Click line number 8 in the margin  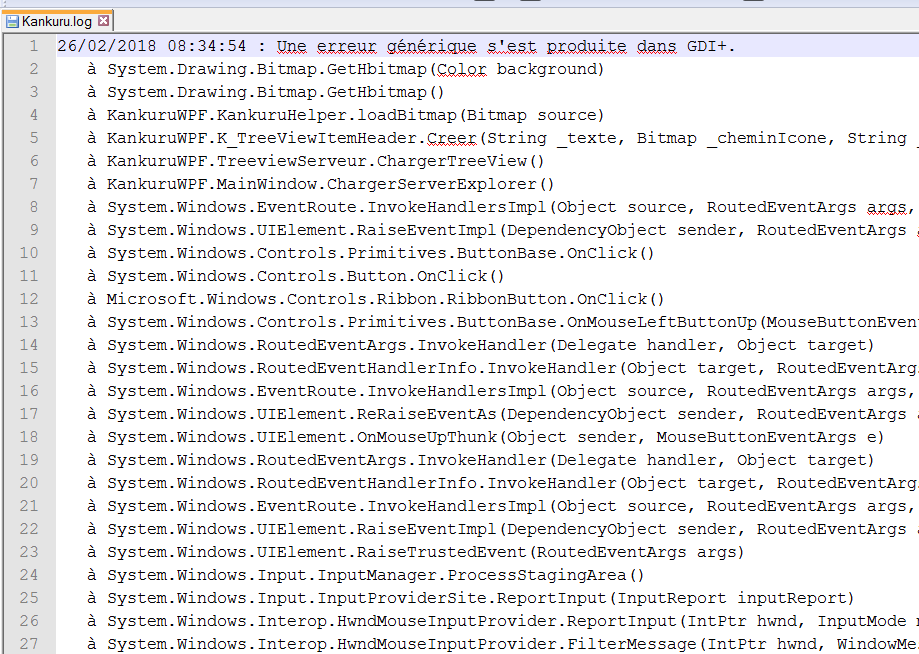pyautogui.click(x=33, y=207)
